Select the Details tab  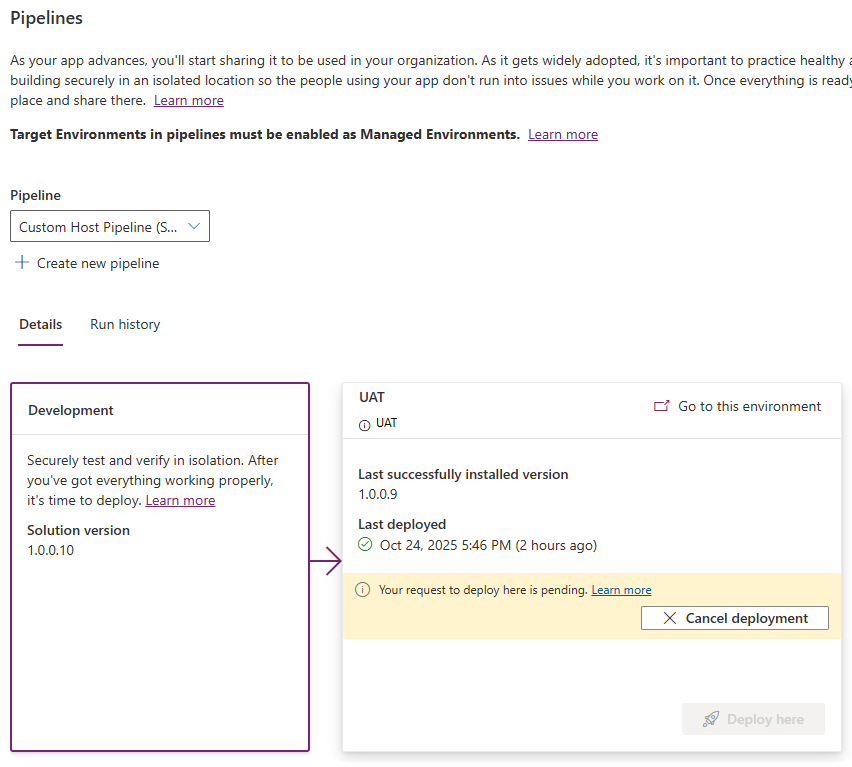(41, 324)
